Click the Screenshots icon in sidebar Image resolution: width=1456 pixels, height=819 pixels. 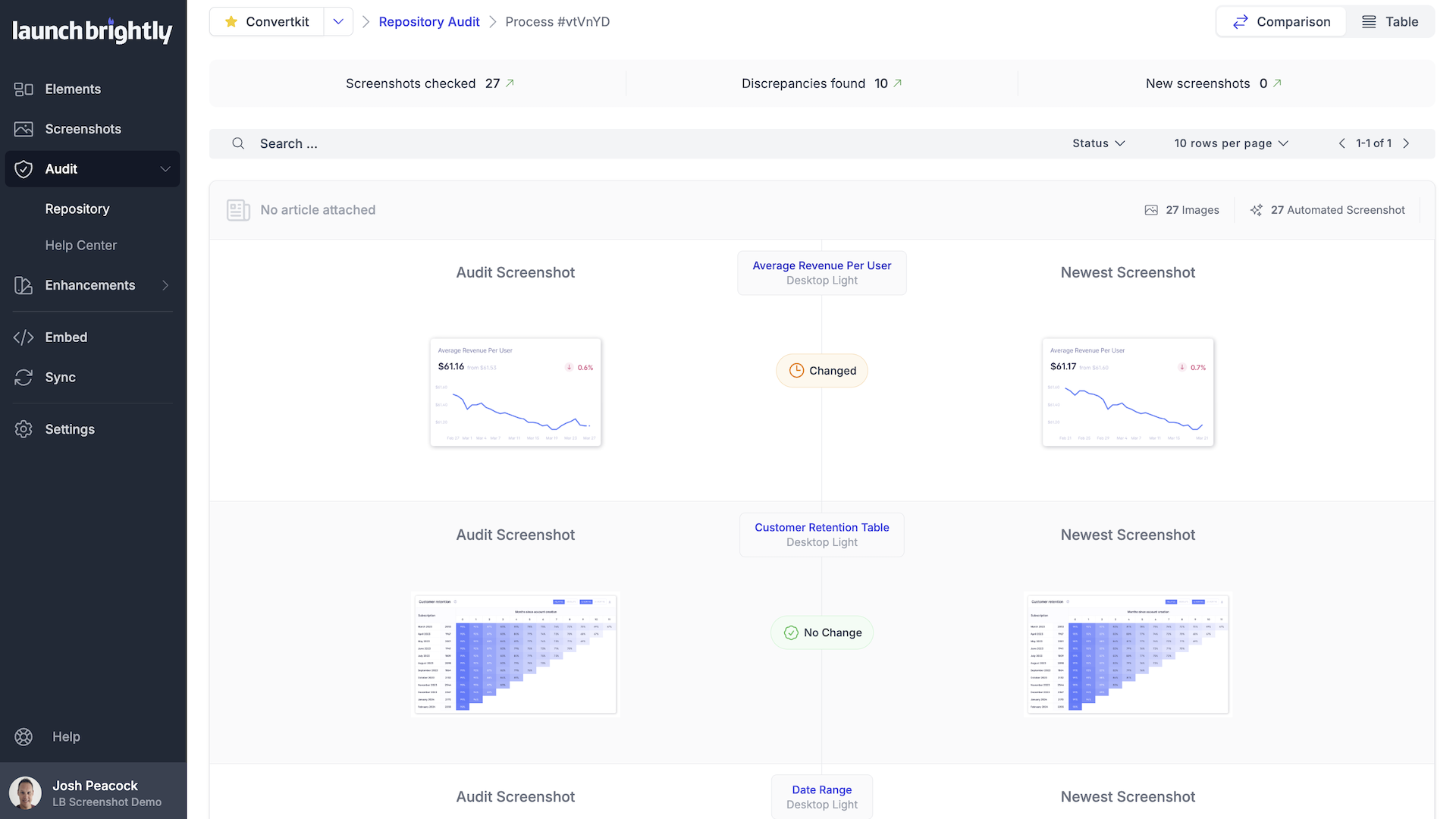25,128
